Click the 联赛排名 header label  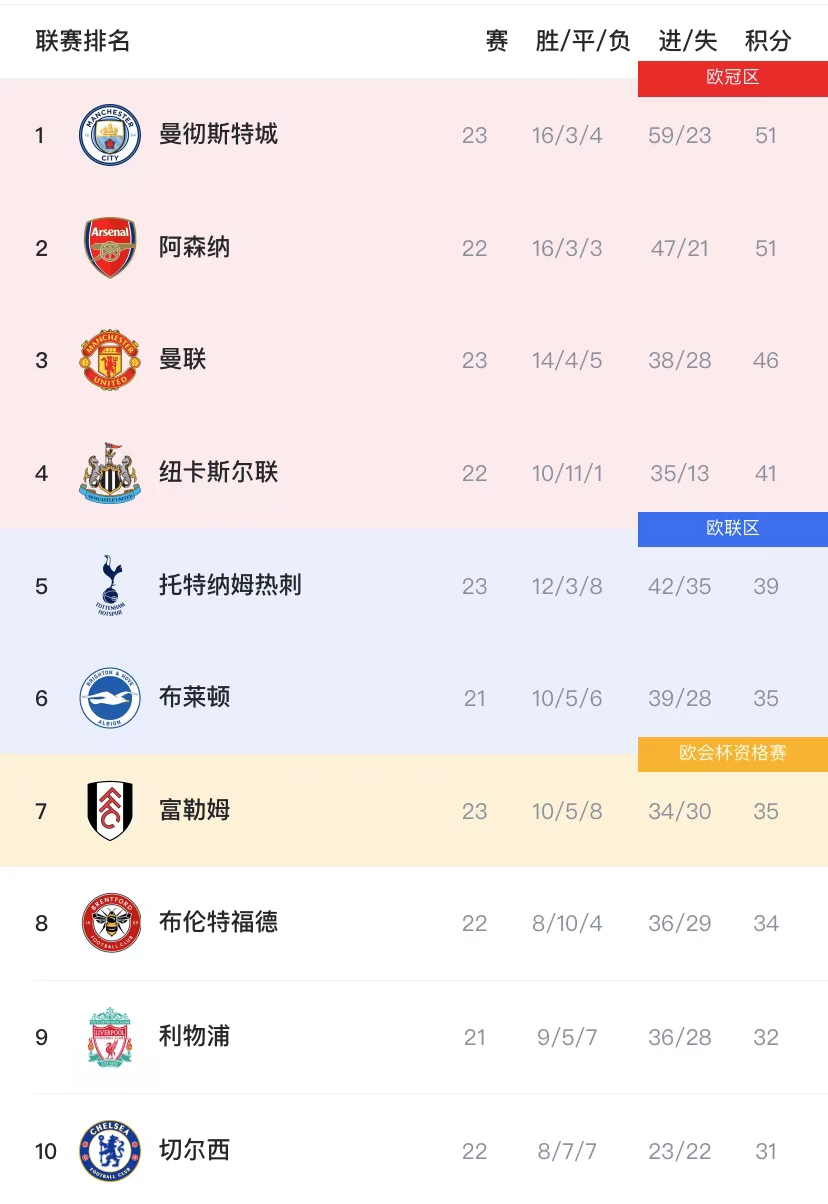click(83, 41)
